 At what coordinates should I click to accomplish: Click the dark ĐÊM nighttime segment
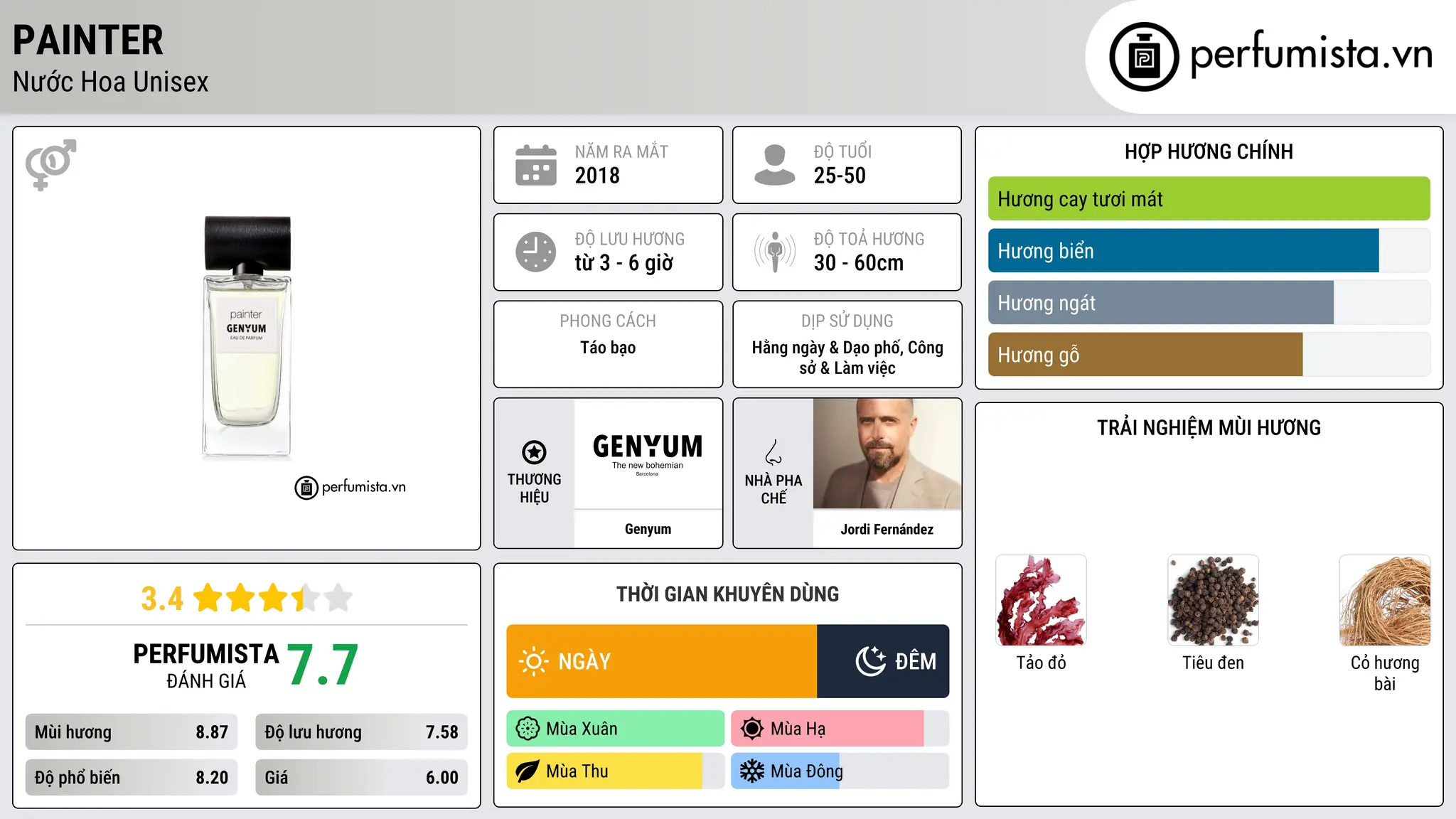pos(883,661)
